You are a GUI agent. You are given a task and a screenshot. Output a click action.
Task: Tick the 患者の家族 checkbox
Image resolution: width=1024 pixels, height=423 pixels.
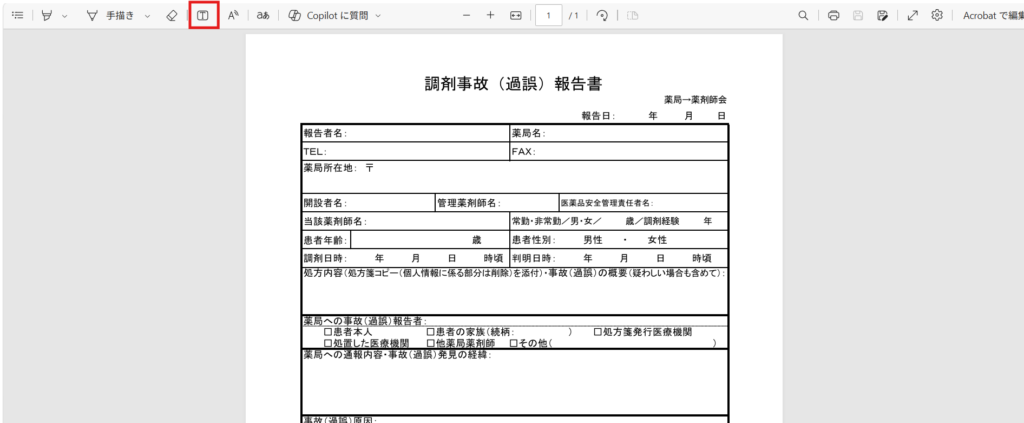(430, 332)
